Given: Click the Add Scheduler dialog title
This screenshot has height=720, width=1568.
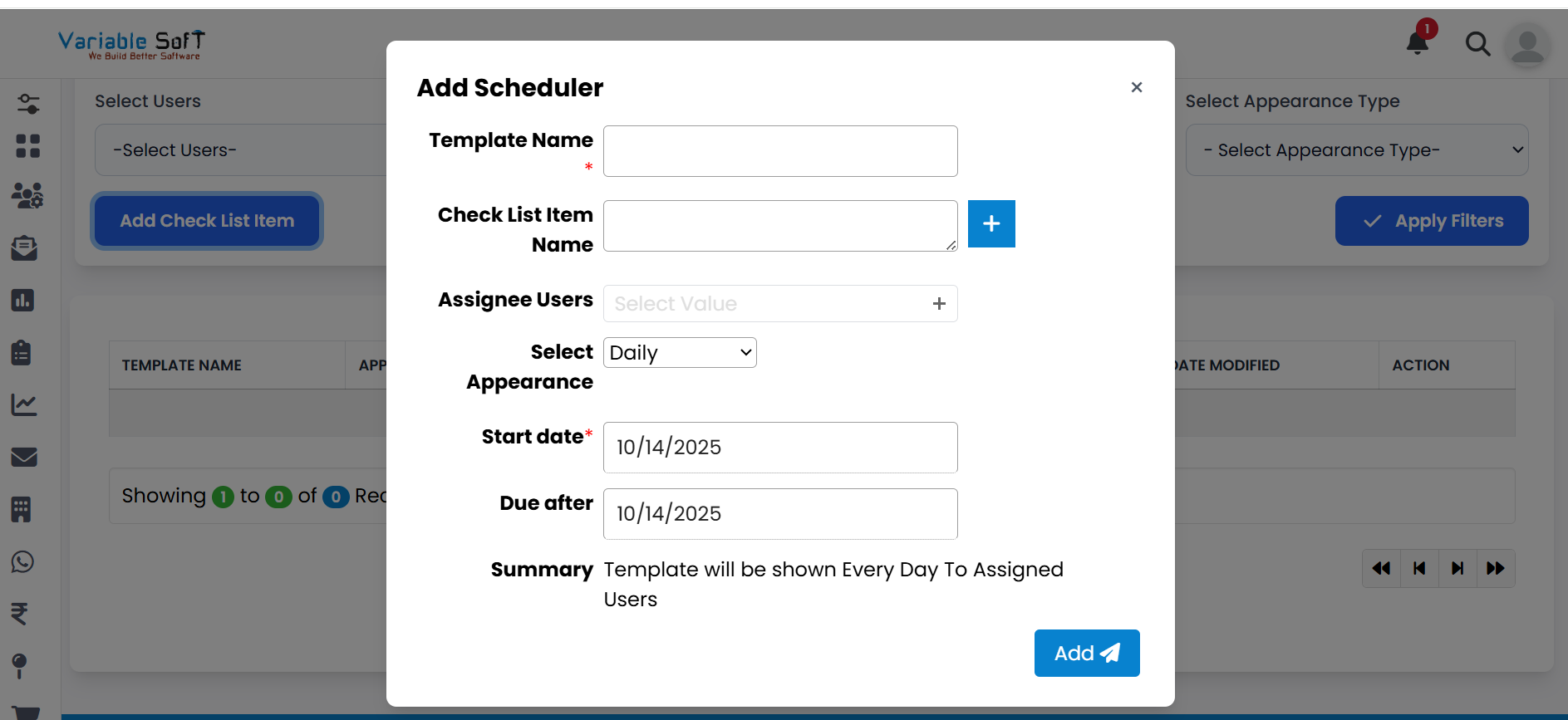Looking at the screenshot, I should coord(510,87).
